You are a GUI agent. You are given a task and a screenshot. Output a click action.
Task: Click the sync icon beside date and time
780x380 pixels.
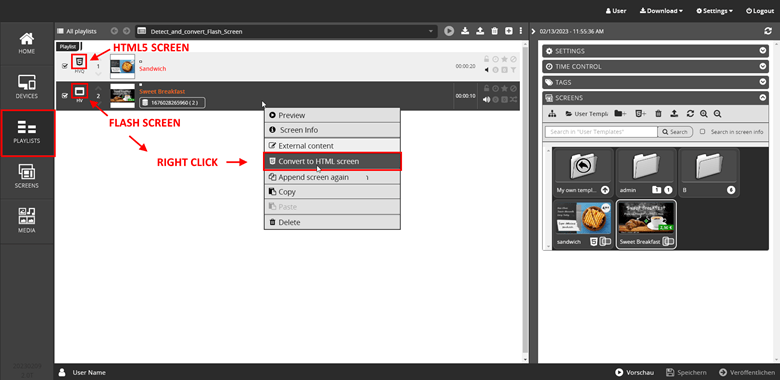768,31
